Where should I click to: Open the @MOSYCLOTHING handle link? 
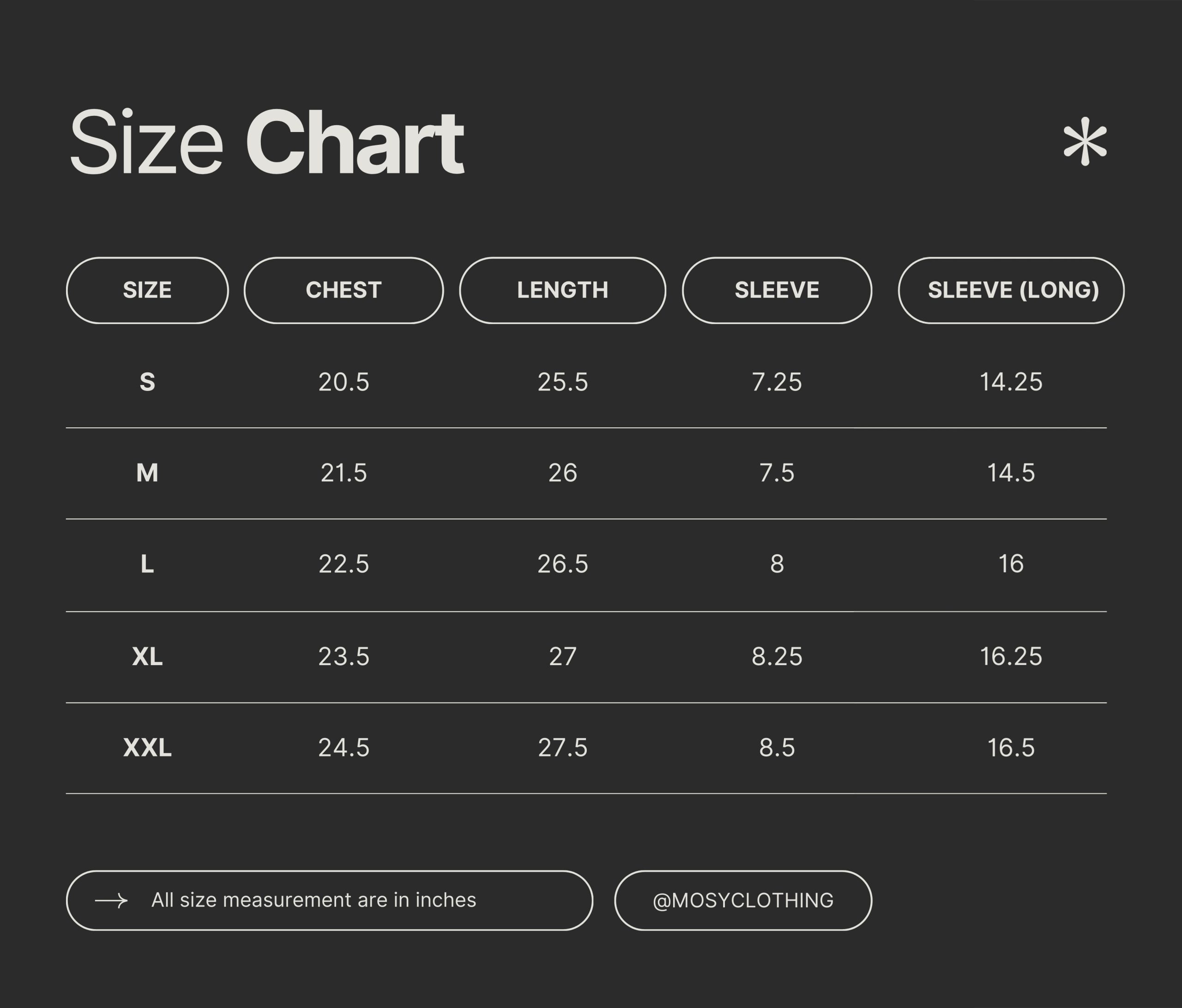743,900
